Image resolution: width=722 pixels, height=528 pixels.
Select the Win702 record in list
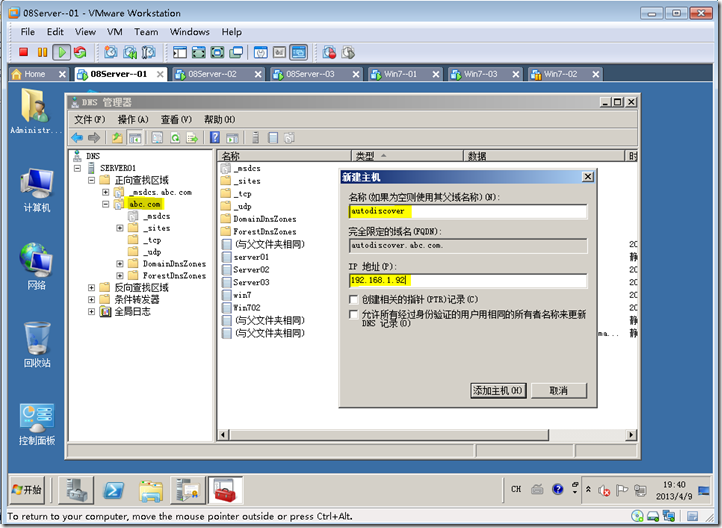point(247,307)
